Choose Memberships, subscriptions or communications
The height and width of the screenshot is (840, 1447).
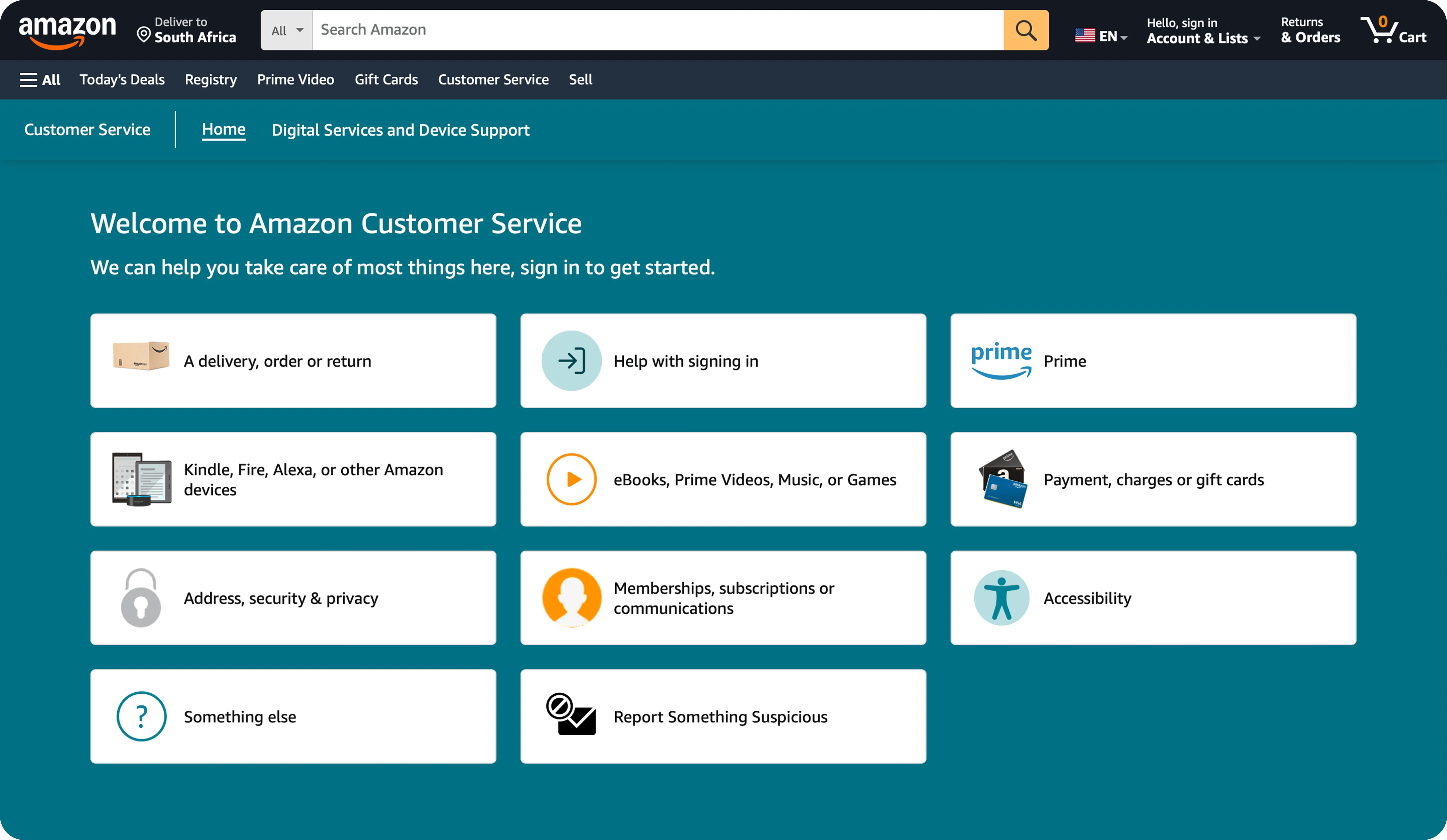[x=723, y=598]
